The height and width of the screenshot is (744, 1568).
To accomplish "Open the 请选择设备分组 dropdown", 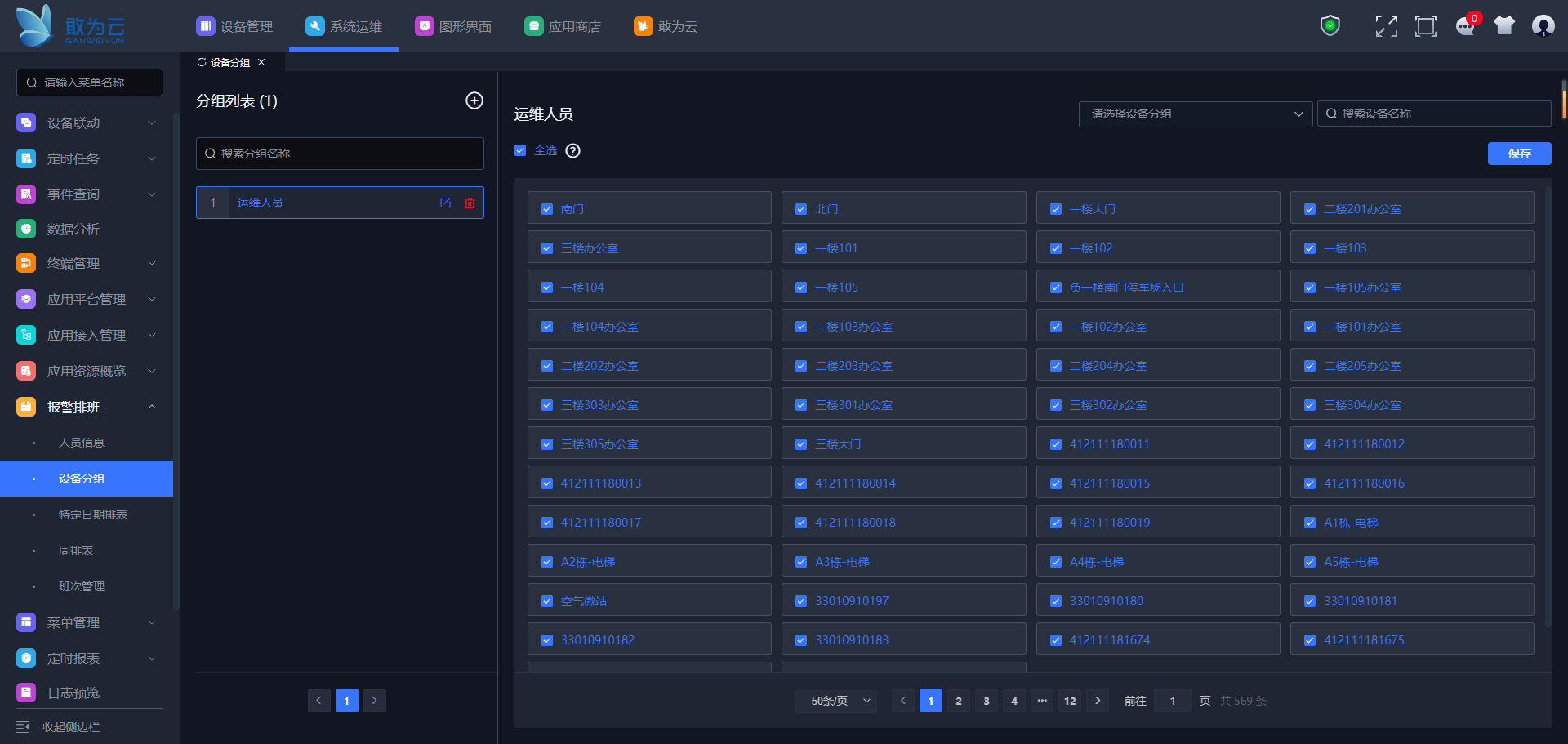I will 1195,114.
